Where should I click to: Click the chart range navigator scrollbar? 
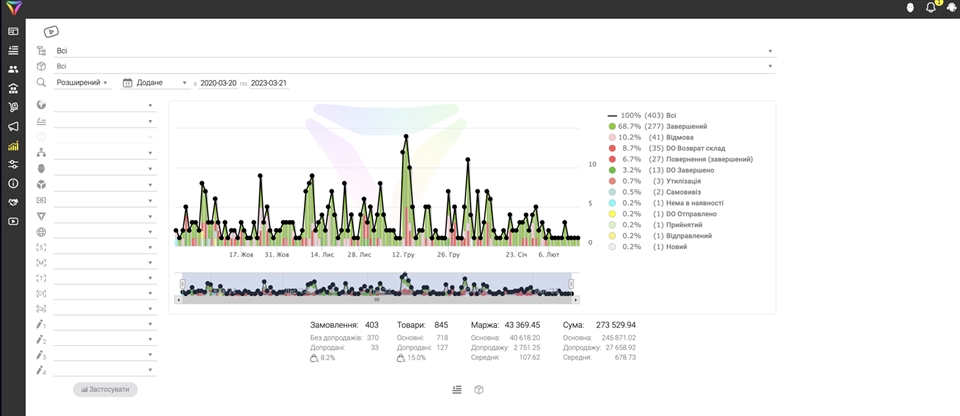tap(376, 299)
